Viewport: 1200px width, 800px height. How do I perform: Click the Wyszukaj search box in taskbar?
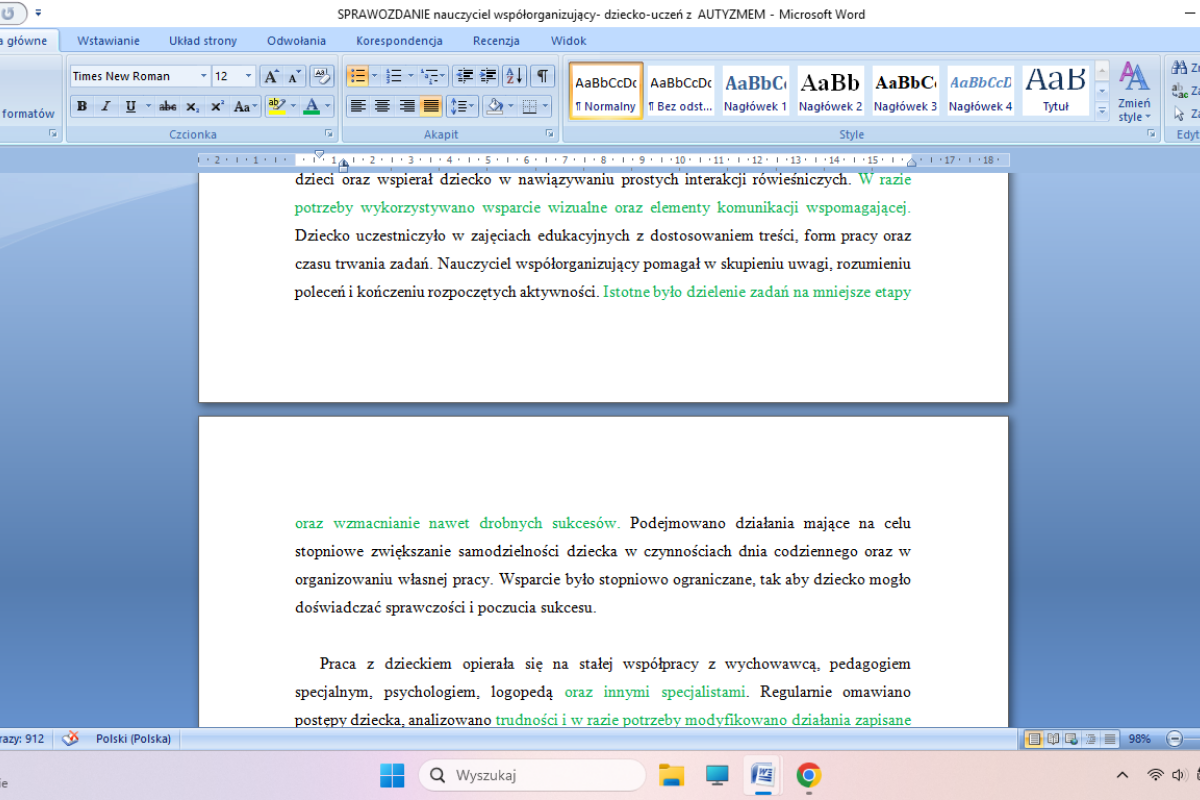(x=532, y=775)
